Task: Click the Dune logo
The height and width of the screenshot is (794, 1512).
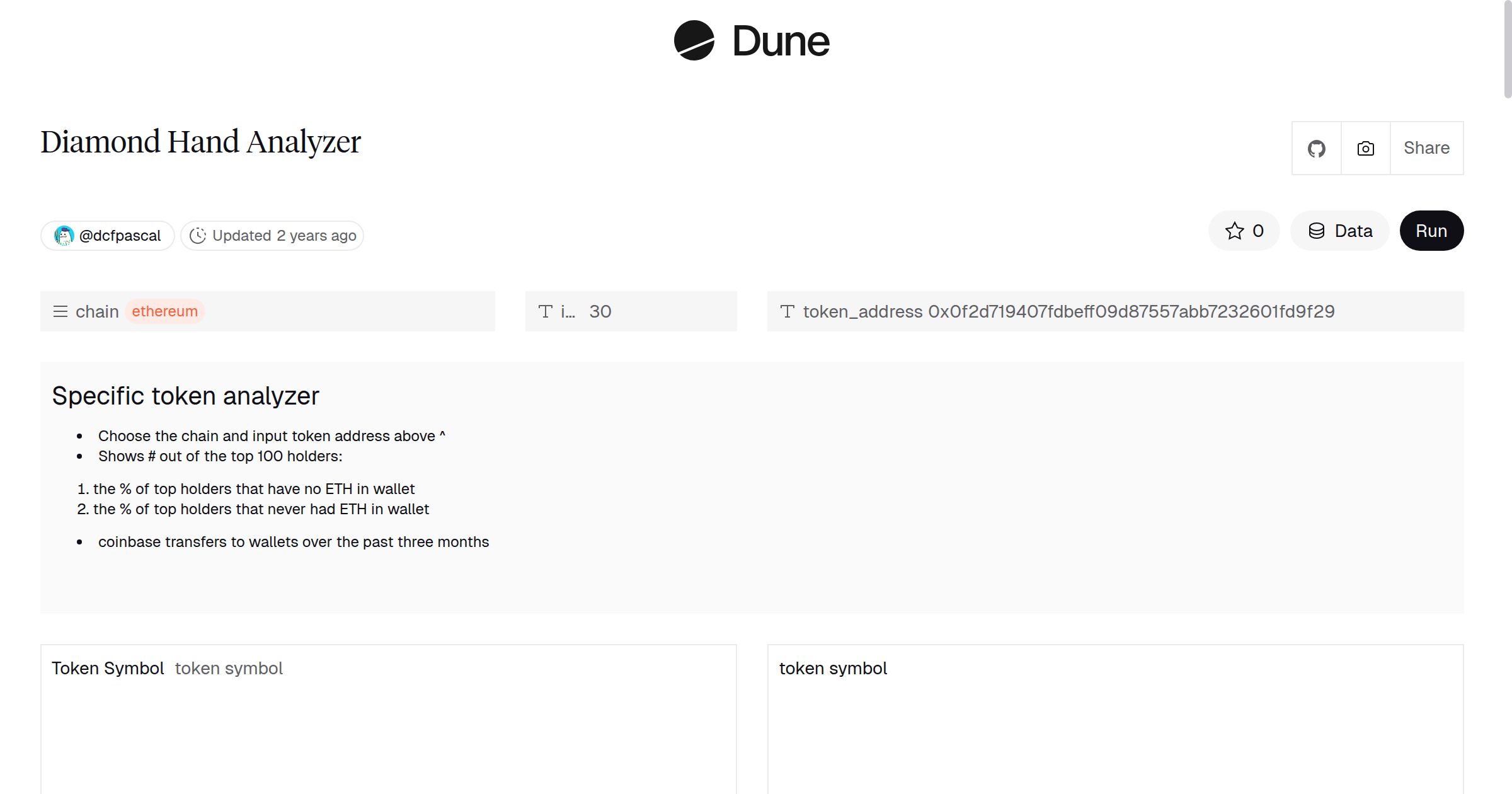Action: coord(753,41)
